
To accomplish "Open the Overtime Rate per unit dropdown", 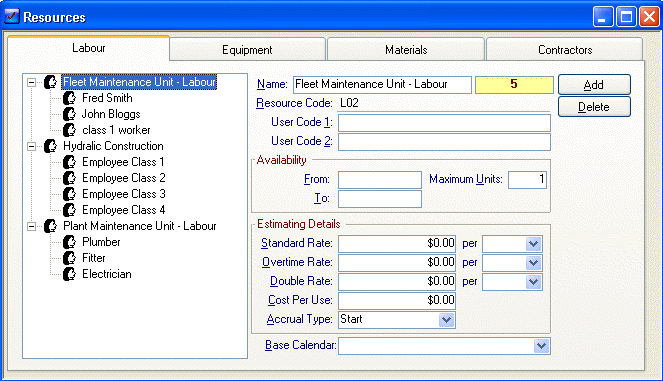I will [534, 263].
